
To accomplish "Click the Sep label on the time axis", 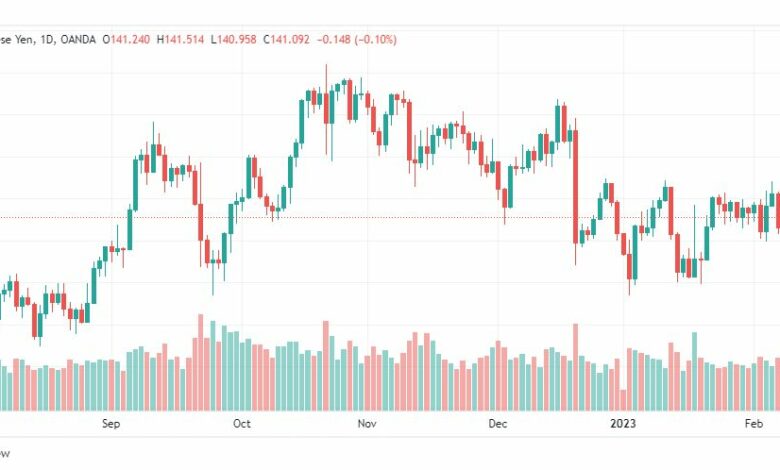I will tap(111, 424).
